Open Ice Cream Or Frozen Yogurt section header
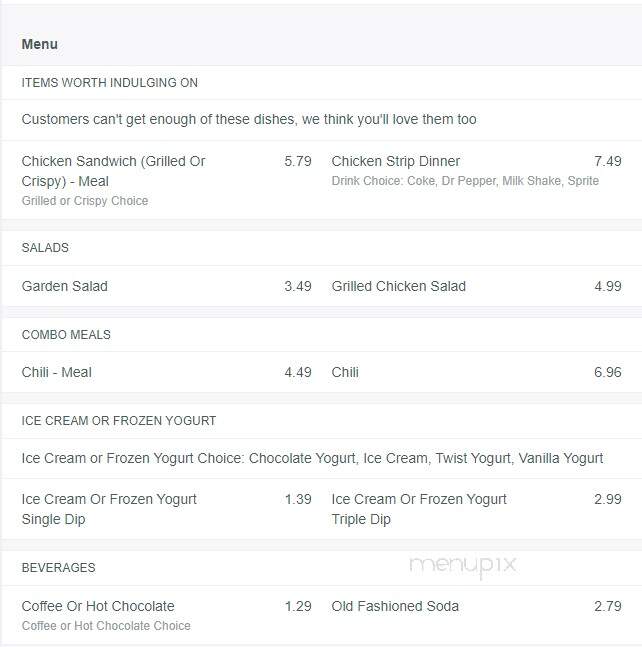This screenshot has width=642, height=647. (x=118, y=420)
